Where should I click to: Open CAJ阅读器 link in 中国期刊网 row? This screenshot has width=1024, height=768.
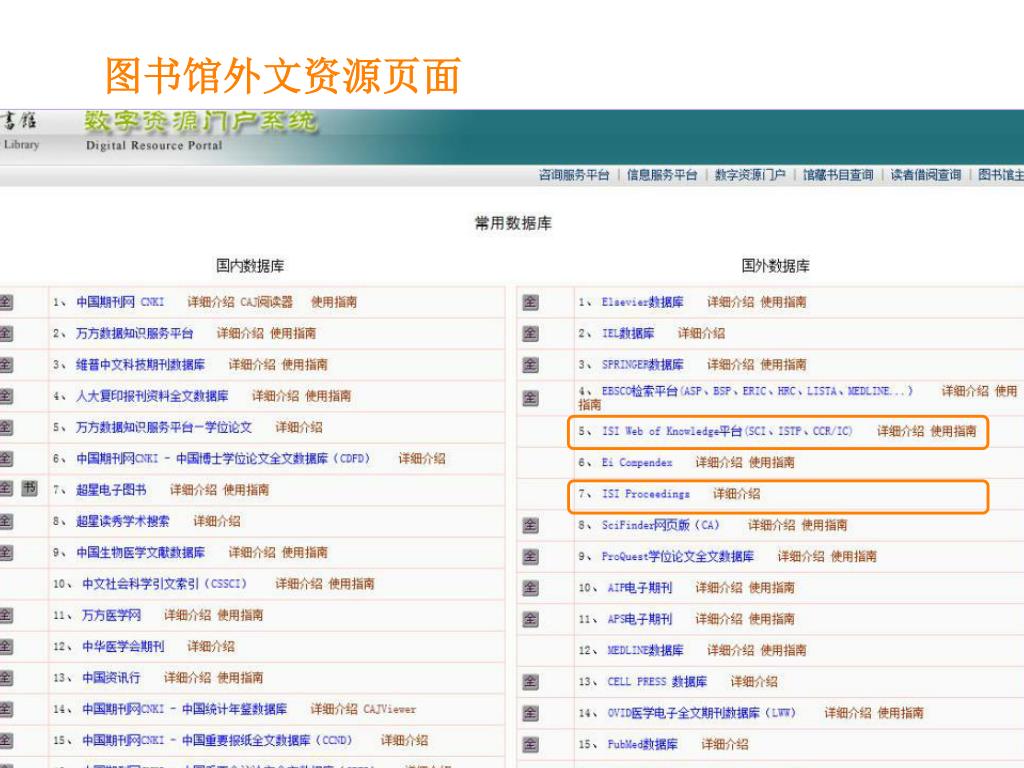pyautogui.click(x=266, y=302)
